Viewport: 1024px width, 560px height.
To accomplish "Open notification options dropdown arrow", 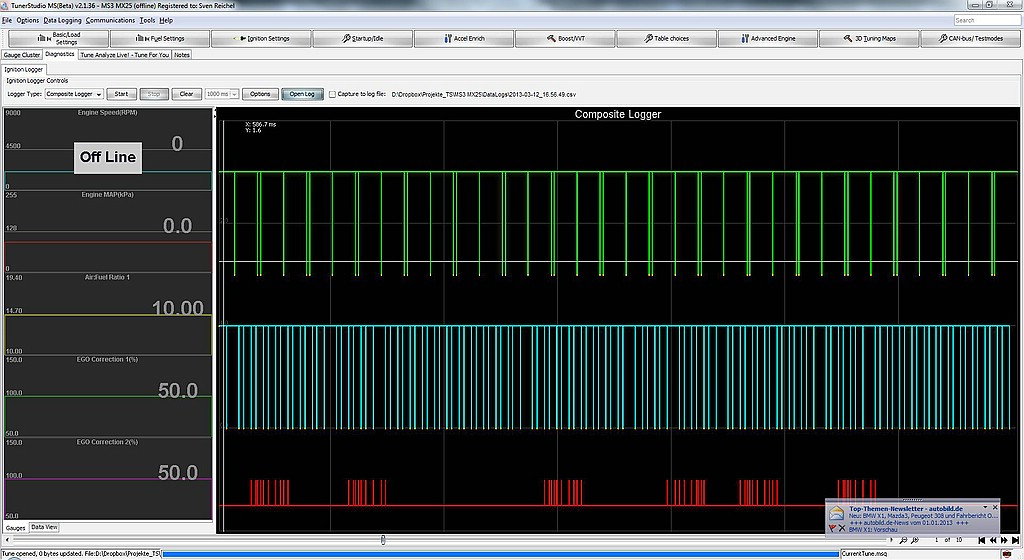I will coord(985,508).
